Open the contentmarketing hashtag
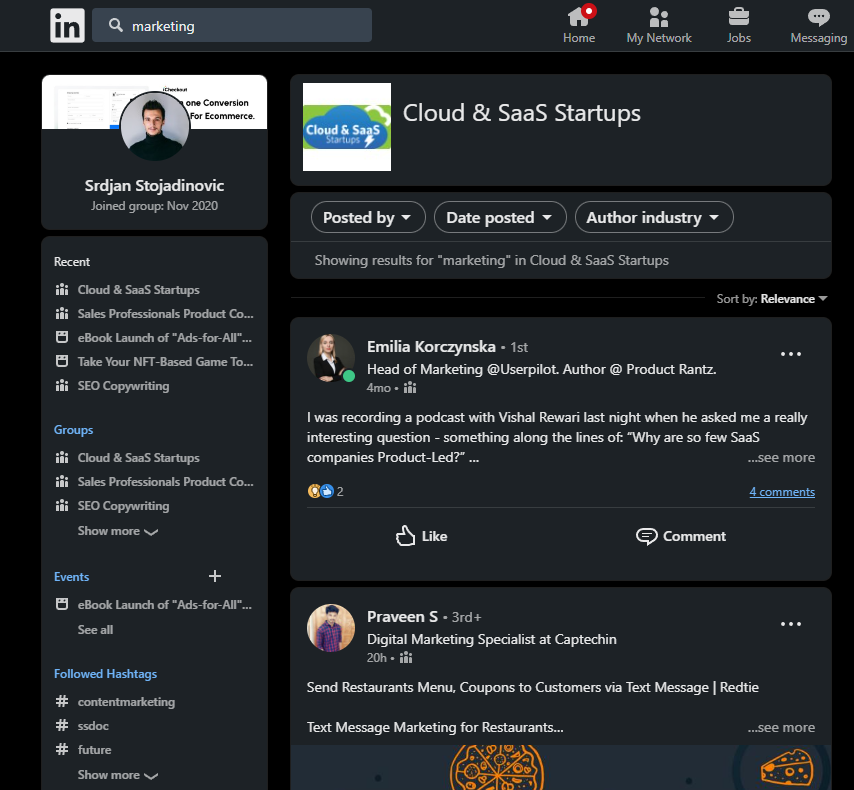 pos(126,702)
